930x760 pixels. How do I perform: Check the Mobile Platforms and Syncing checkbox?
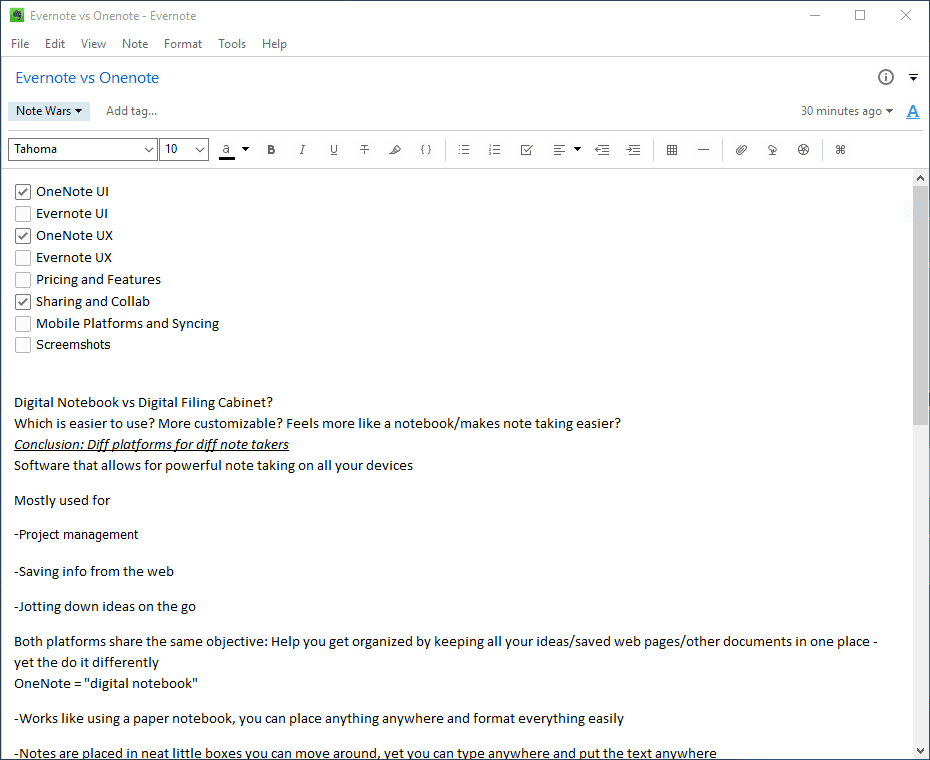[23, 324]
